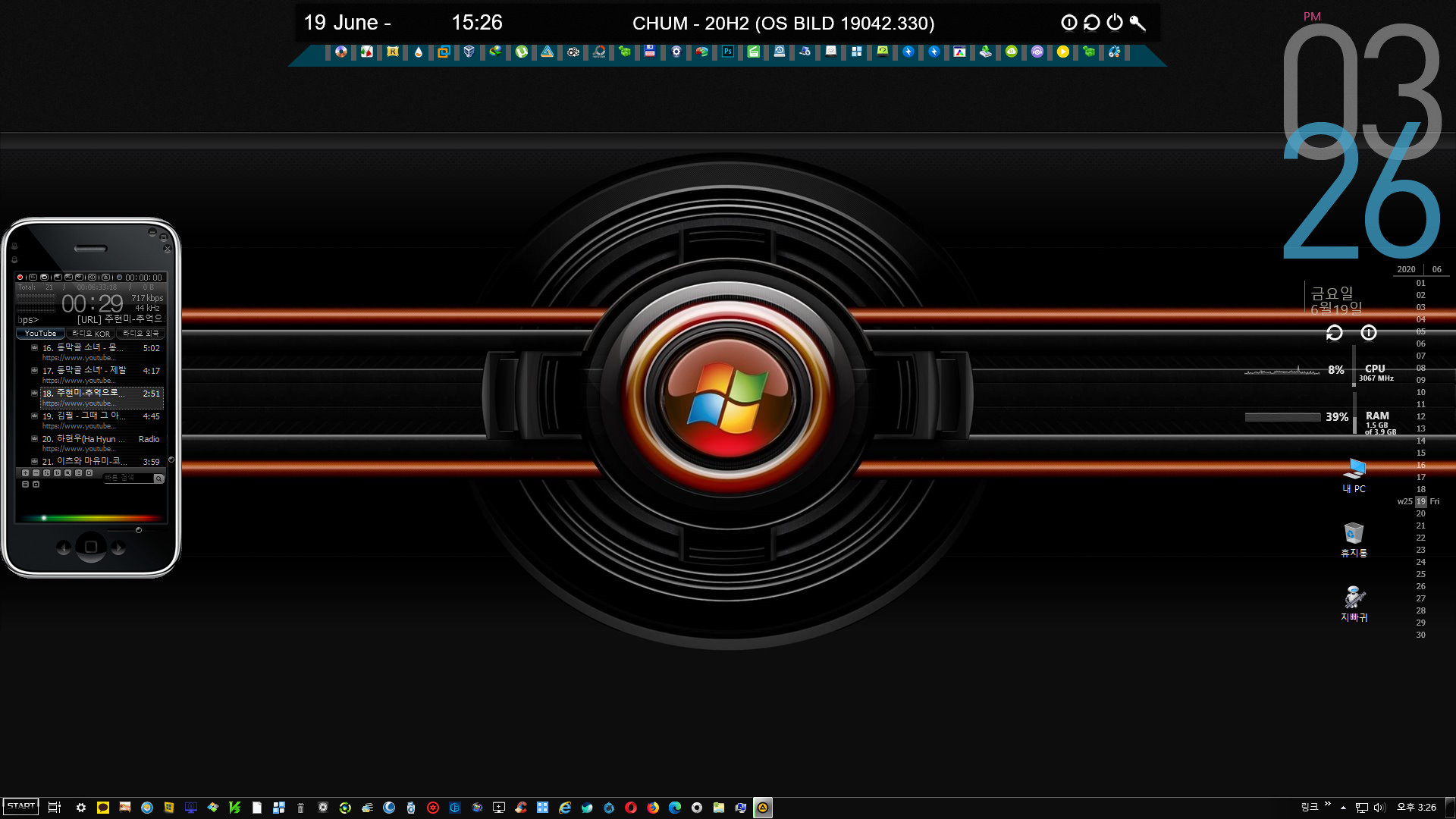Click the restart arrows icon in top bar

[1092, 23]
